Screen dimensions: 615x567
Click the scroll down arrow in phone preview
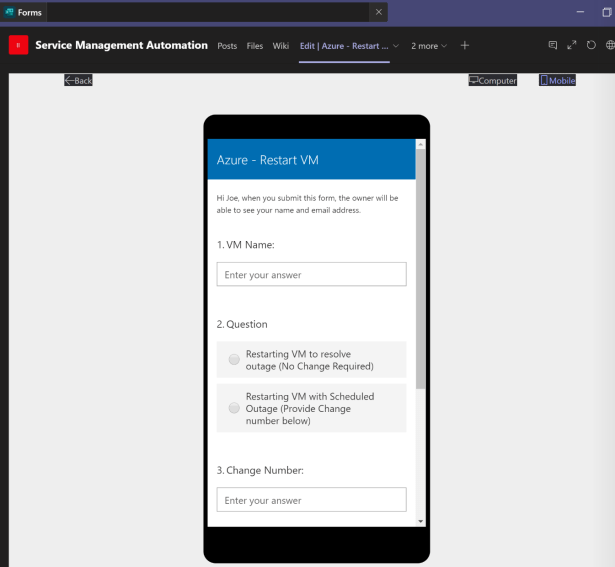point(420,521)
